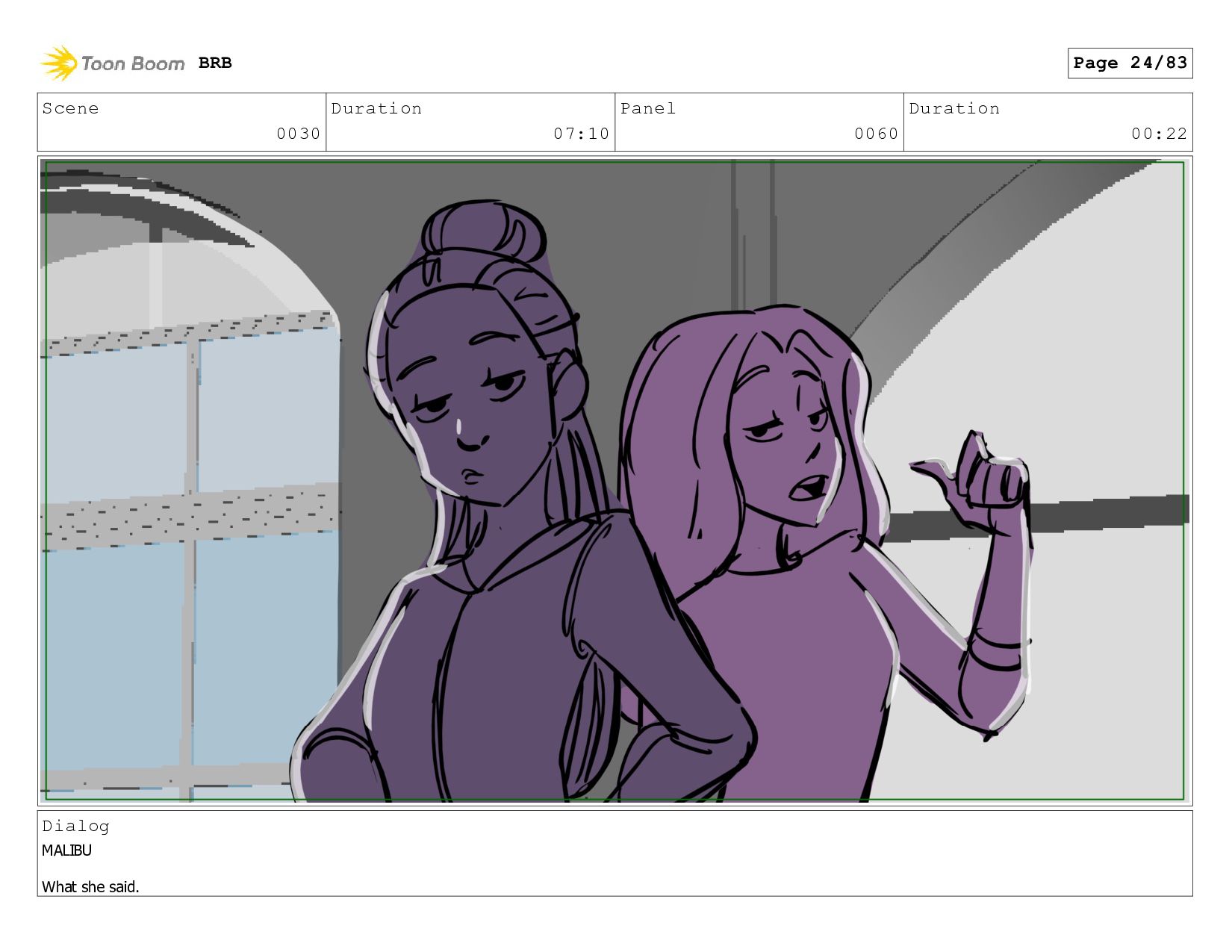Click the 'Duration' label beside Scene
Viewport: 1232px width, 952px height.
(x=376, y=108)
